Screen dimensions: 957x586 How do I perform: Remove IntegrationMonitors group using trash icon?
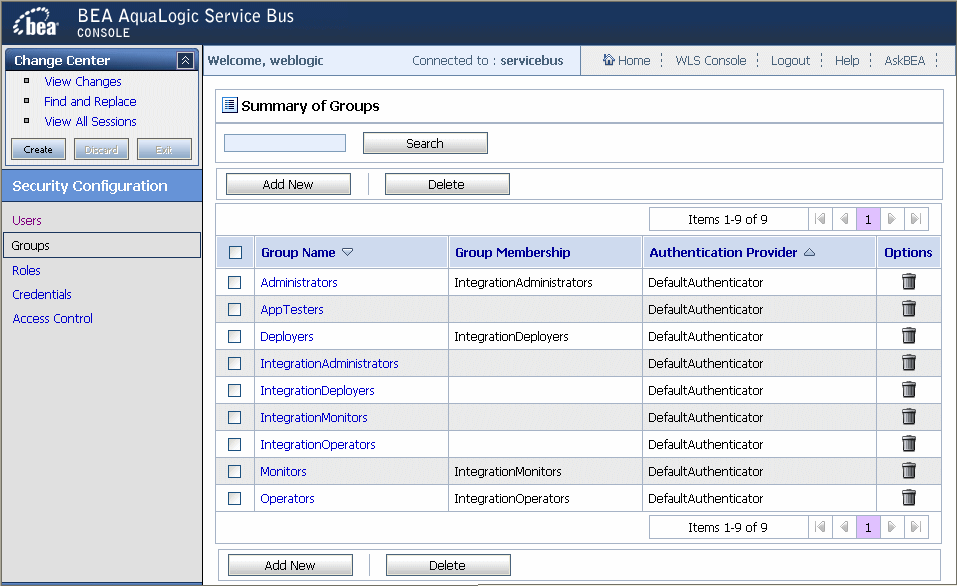point(908,417)
